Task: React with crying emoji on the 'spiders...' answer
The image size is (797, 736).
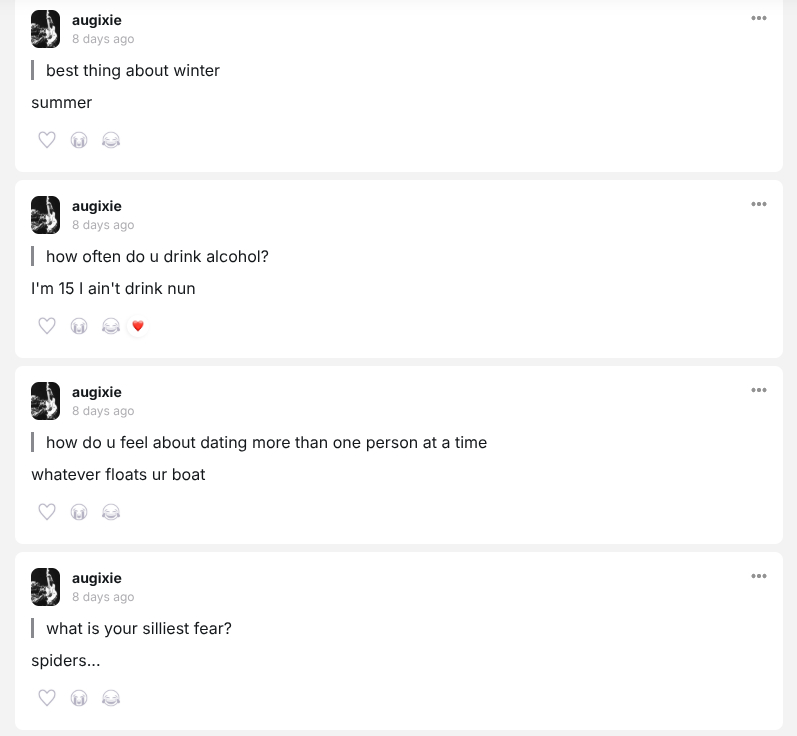Action: (x=79, y=698)
